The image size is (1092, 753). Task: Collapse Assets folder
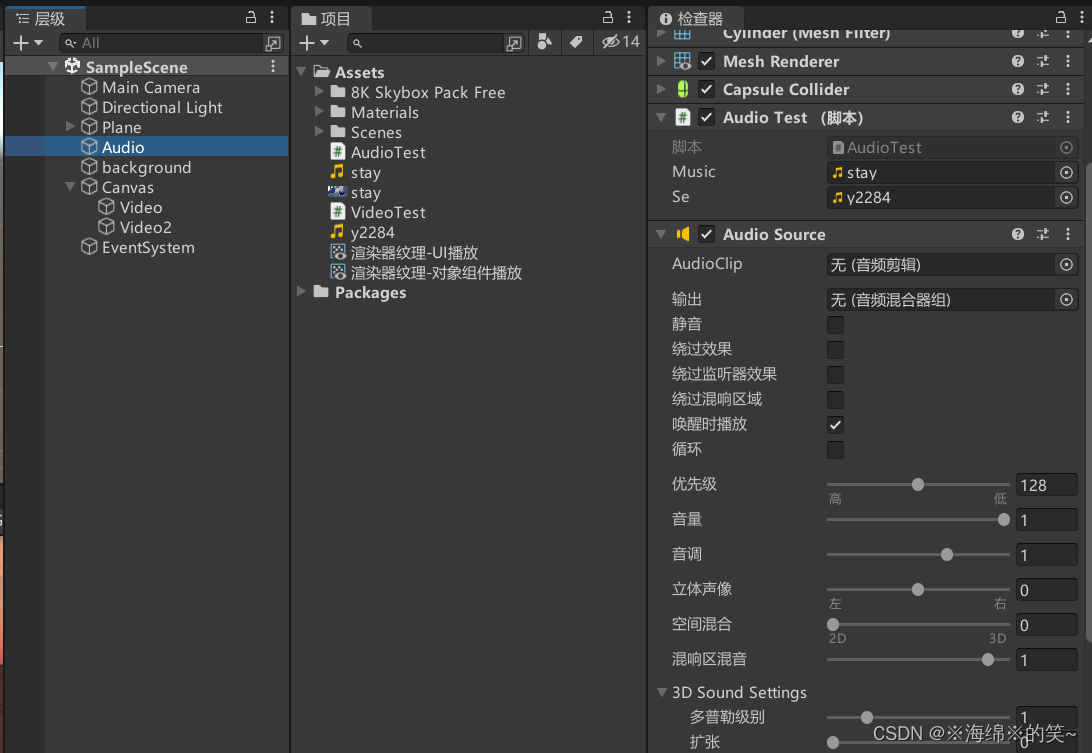[302, 72]
